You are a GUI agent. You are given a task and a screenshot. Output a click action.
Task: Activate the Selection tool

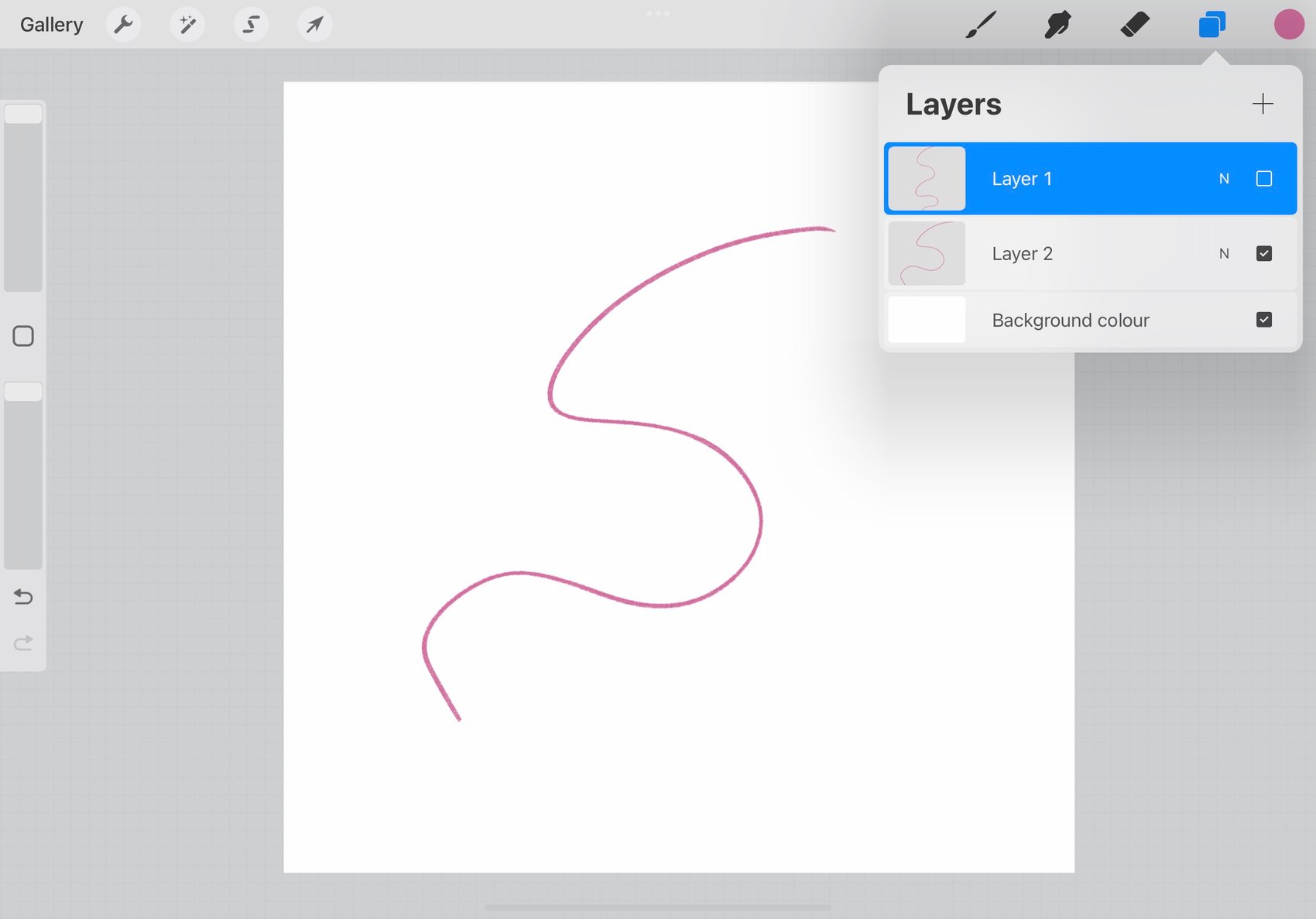(251, 25)
